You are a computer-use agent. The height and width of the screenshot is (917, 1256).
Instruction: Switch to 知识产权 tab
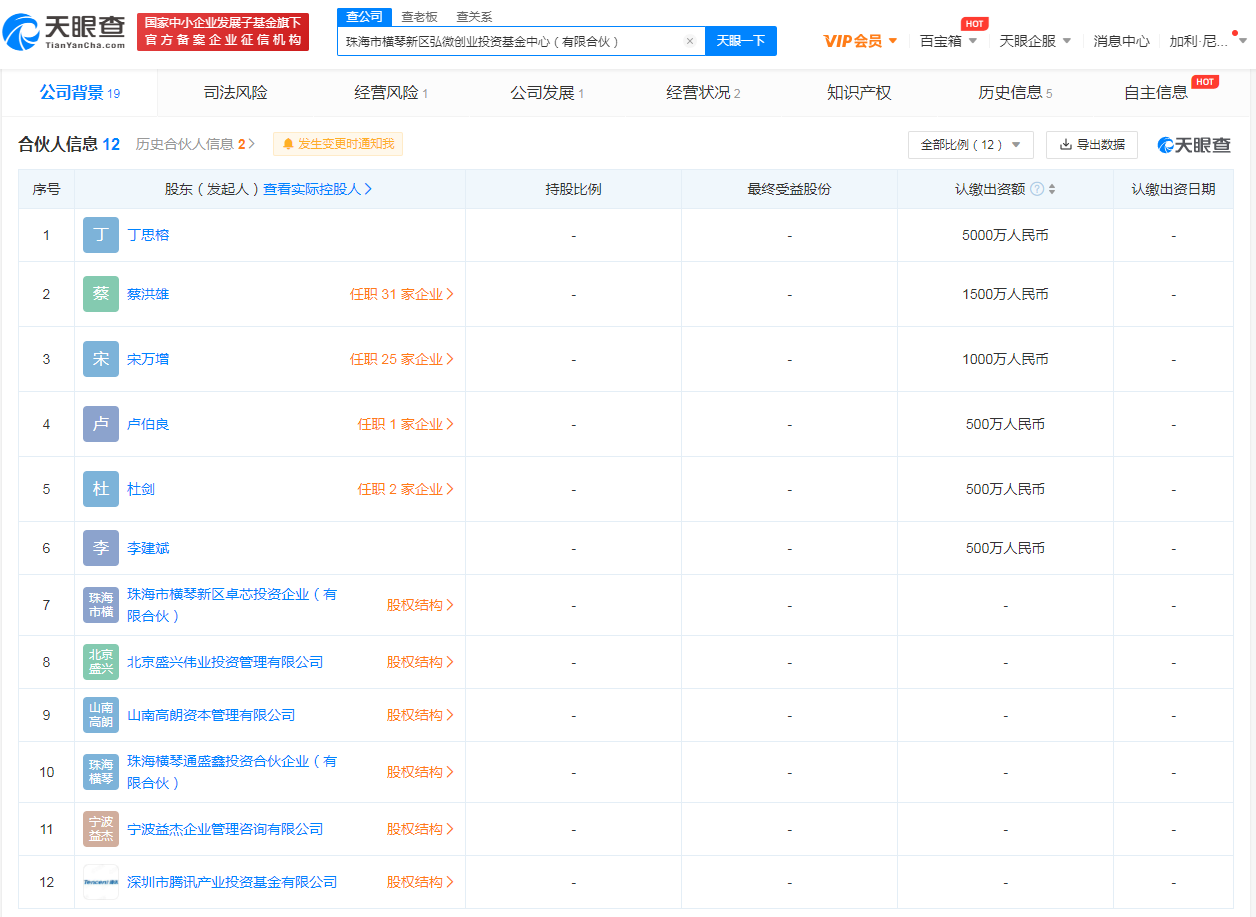pos(859,93)
